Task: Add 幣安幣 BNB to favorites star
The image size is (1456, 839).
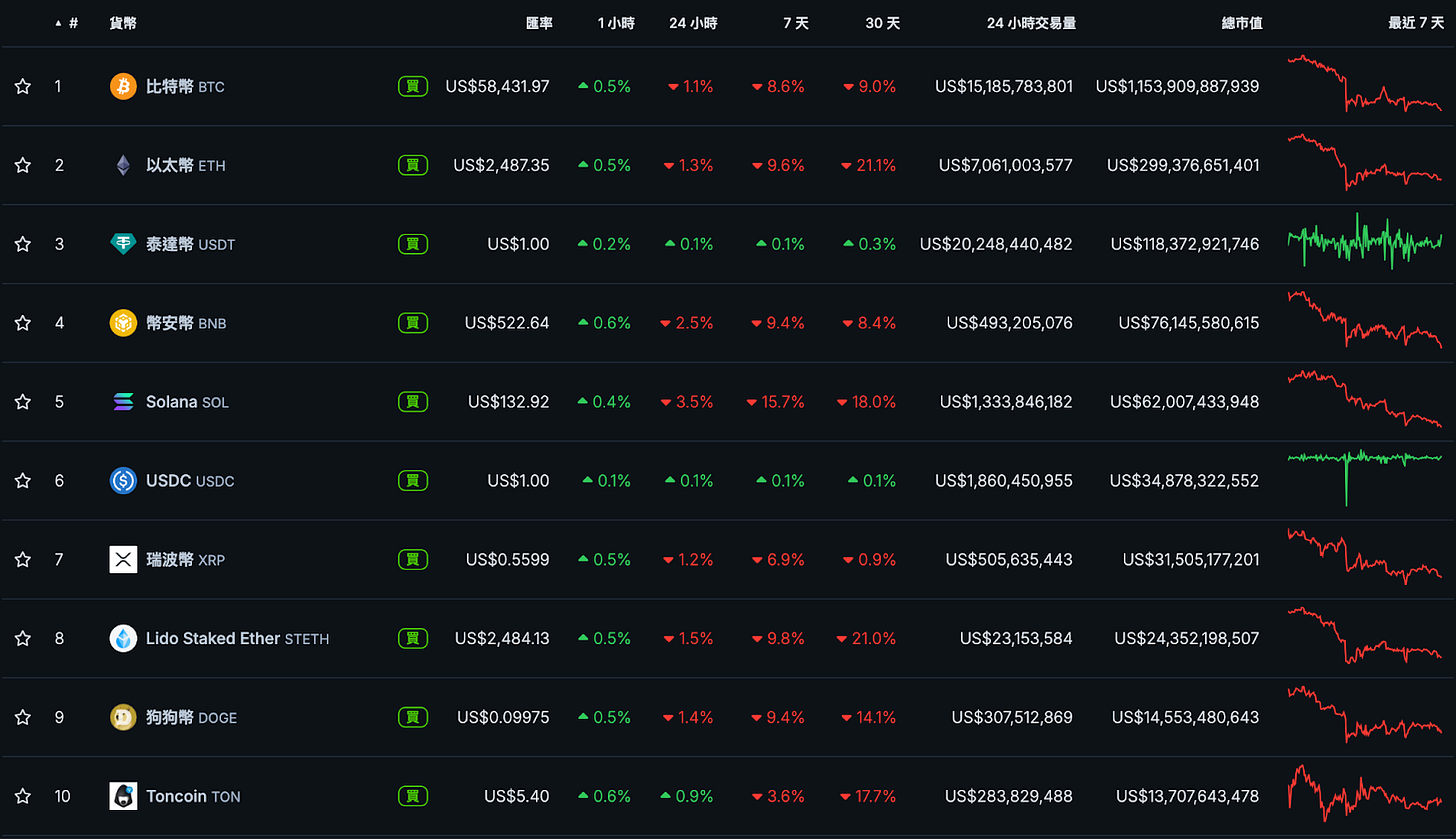Action: (23, 323)
